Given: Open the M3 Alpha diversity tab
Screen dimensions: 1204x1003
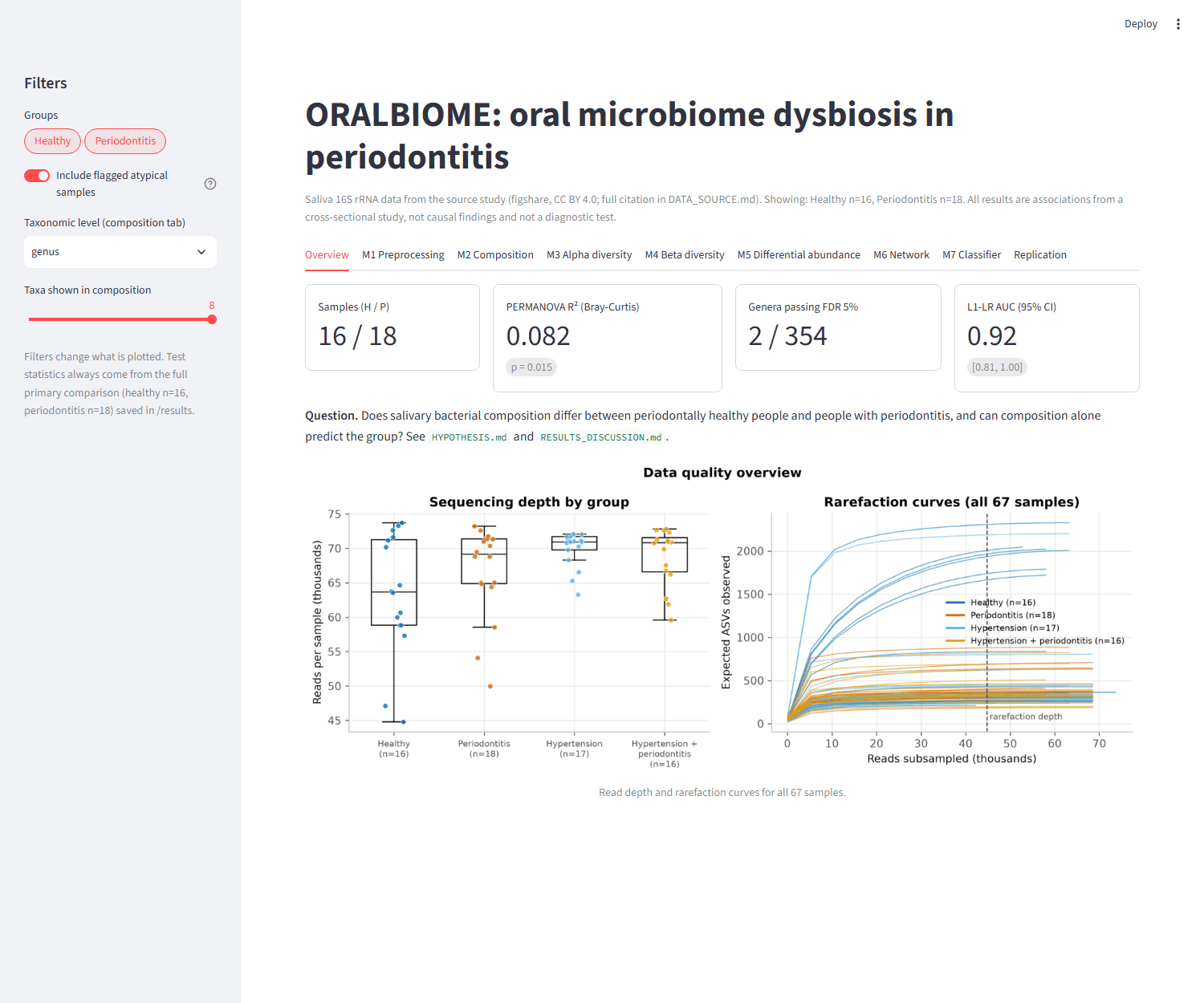Looking at the screenshot, I should point(589,255).
